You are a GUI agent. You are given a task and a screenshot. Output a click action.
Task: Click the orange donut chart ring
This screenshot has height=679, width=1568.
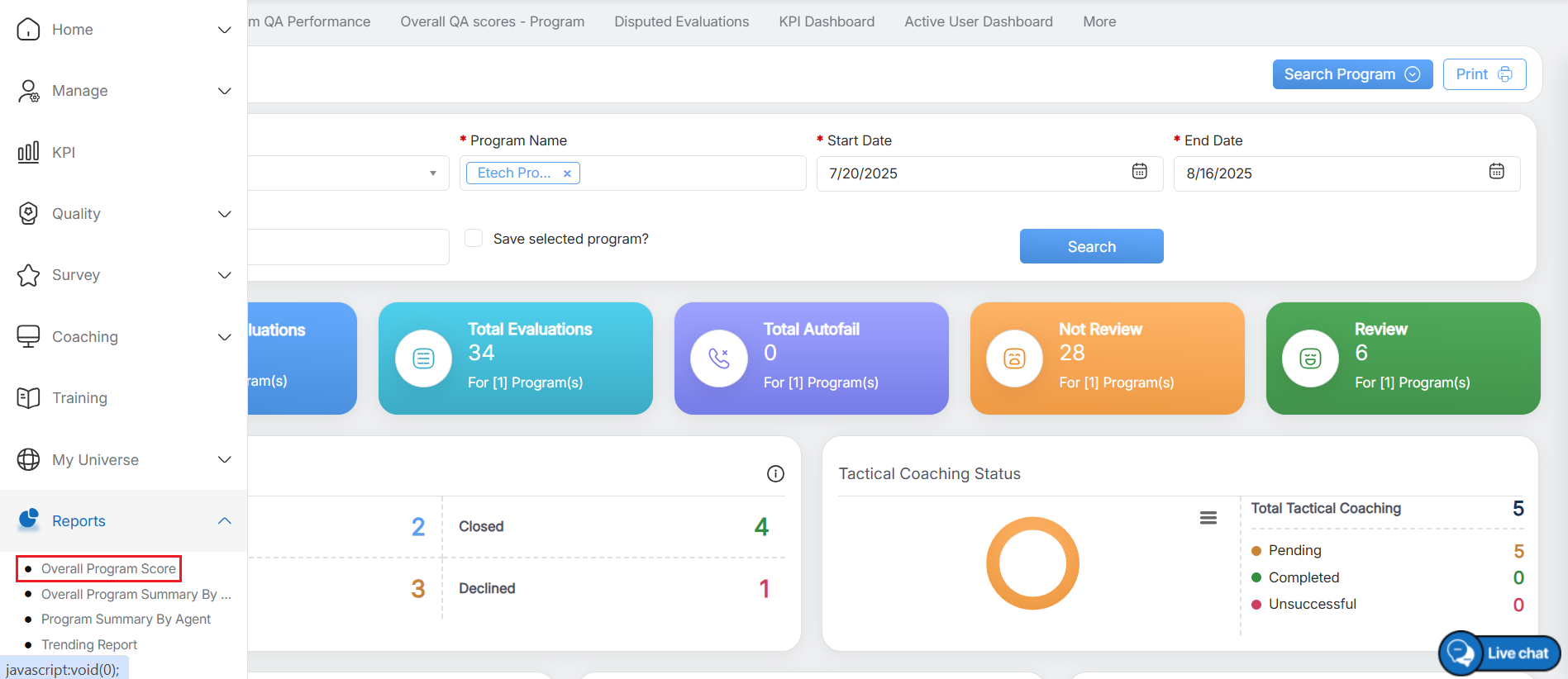[1033, 521]
